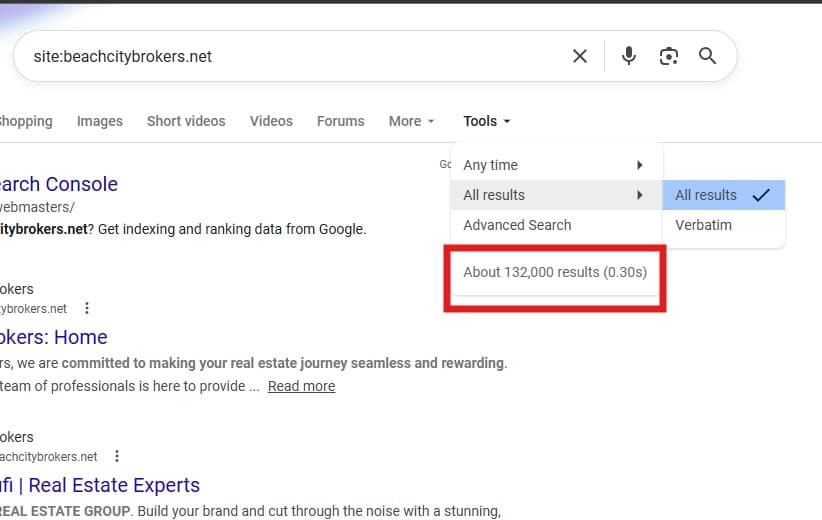Open Advanced Search from Tools menu
Screen dimensions: 822x520
517,225
